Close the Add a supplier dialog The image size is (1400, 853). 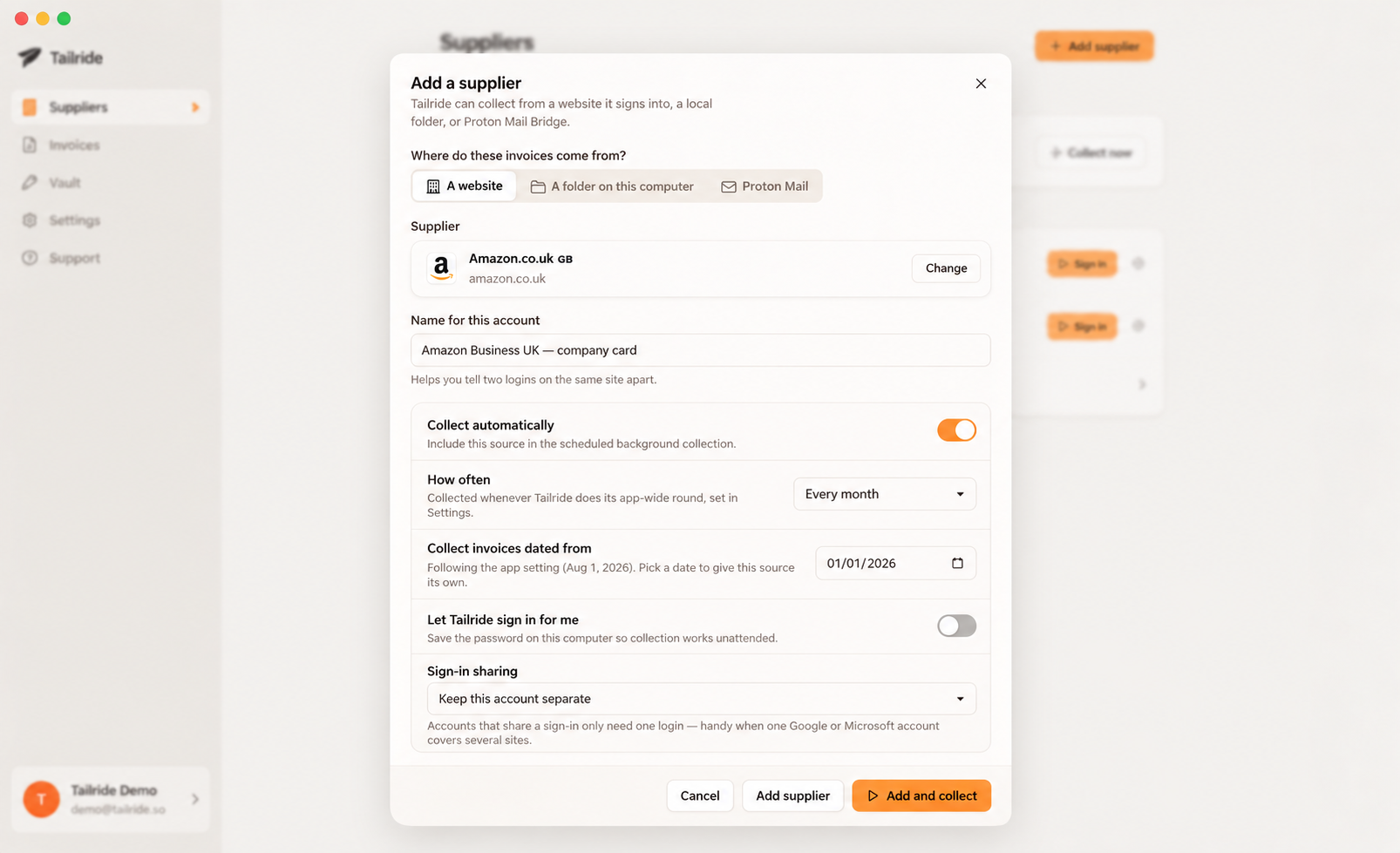point(981,84)
